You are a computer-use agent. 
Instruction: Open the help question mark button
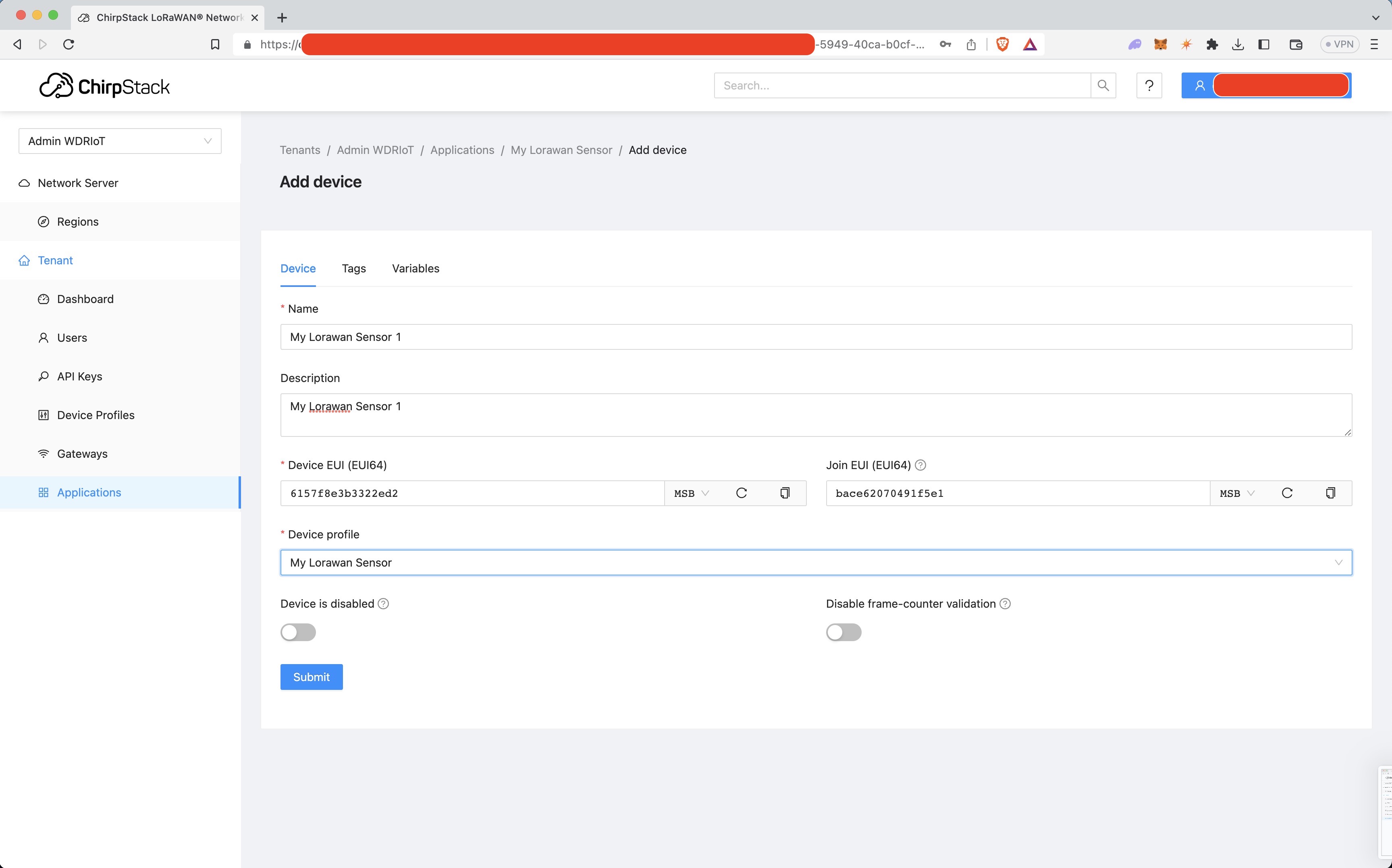click(x=1149, y=85)
